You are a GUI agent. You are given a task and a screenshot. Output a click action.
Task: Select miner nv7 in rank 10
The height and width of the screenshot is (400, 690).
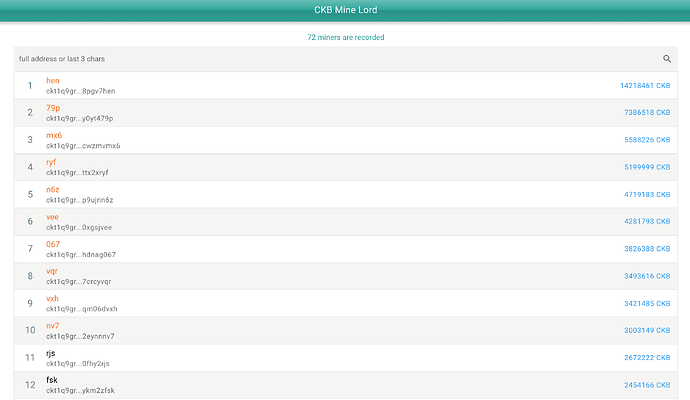click(53, 325)
